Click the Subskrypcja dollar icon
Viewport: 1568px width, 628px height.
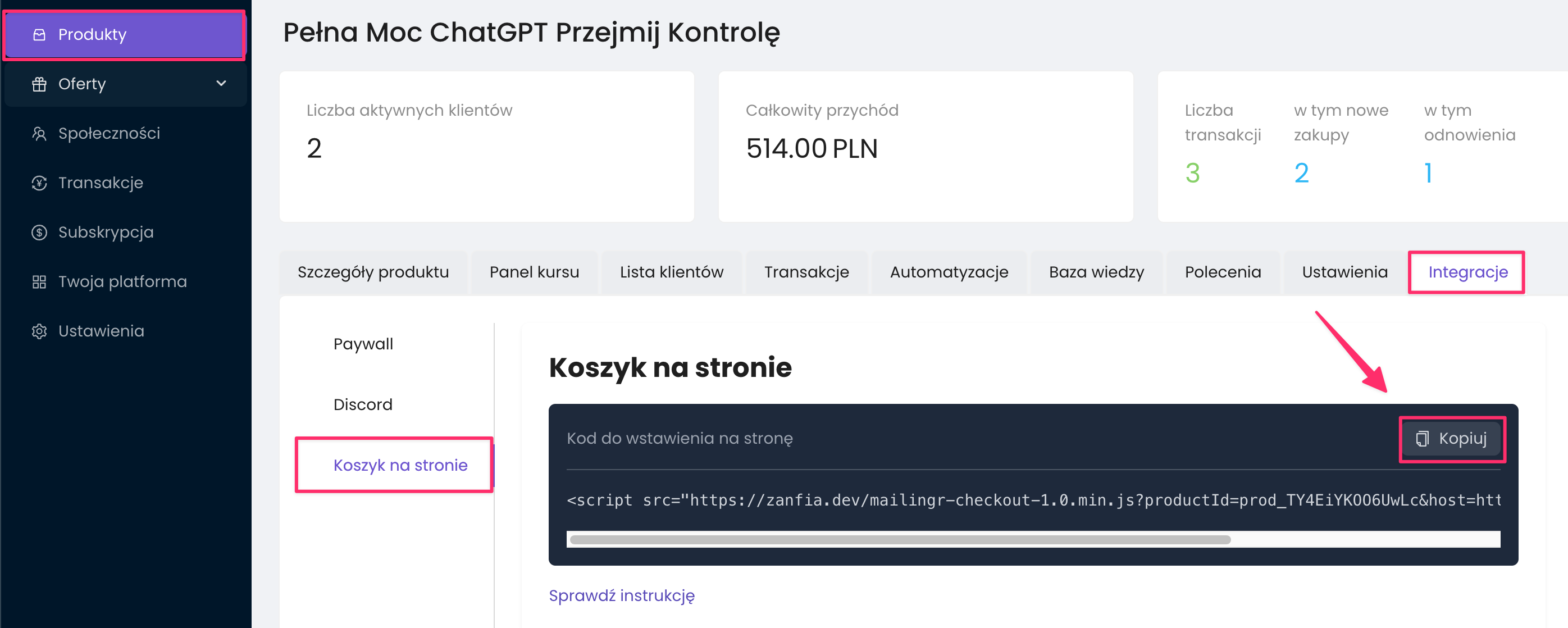[39, 233]
